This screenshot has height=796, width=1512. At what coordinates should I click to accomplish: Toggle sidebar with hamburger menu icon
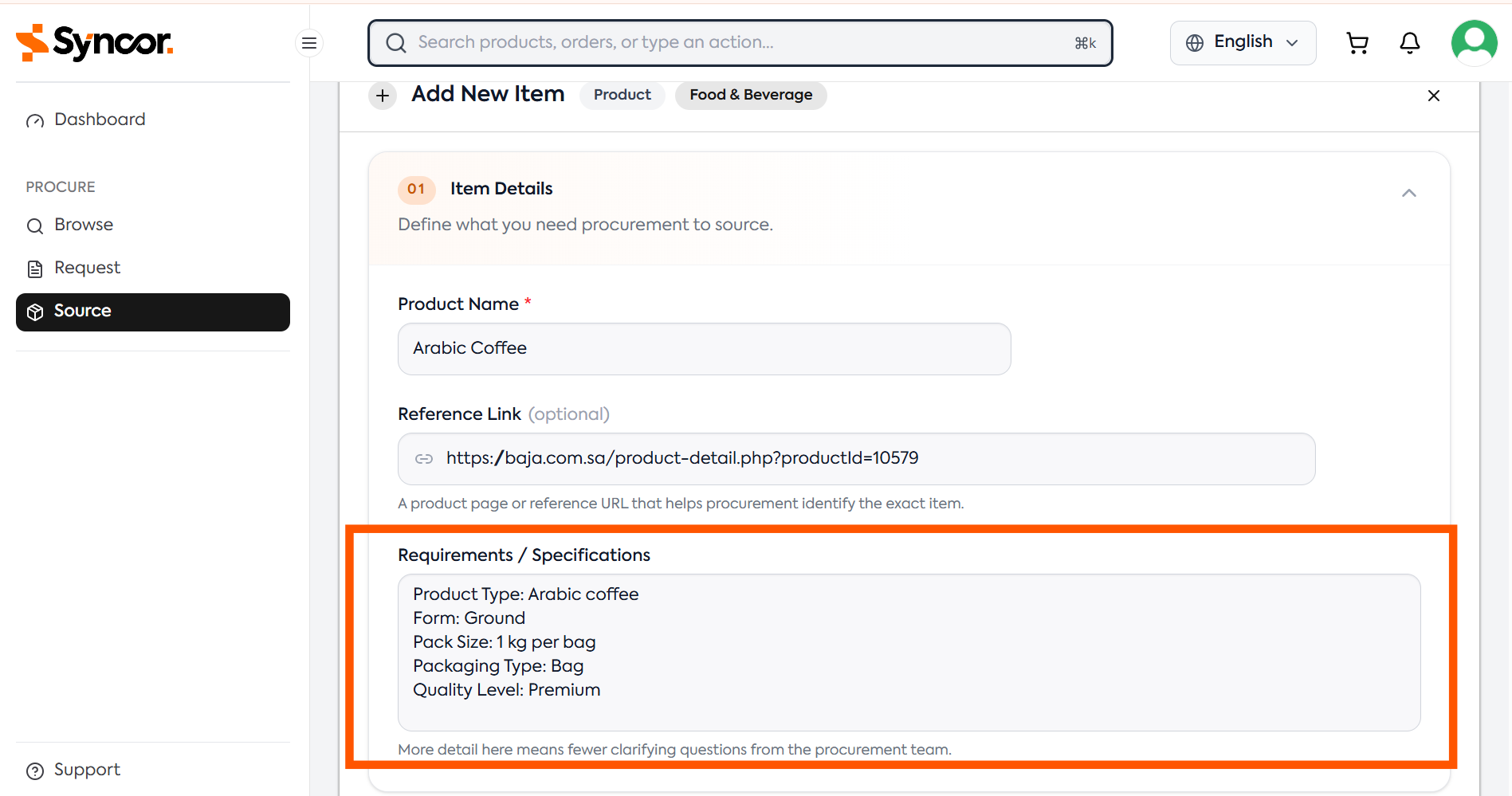coord(309,43)
